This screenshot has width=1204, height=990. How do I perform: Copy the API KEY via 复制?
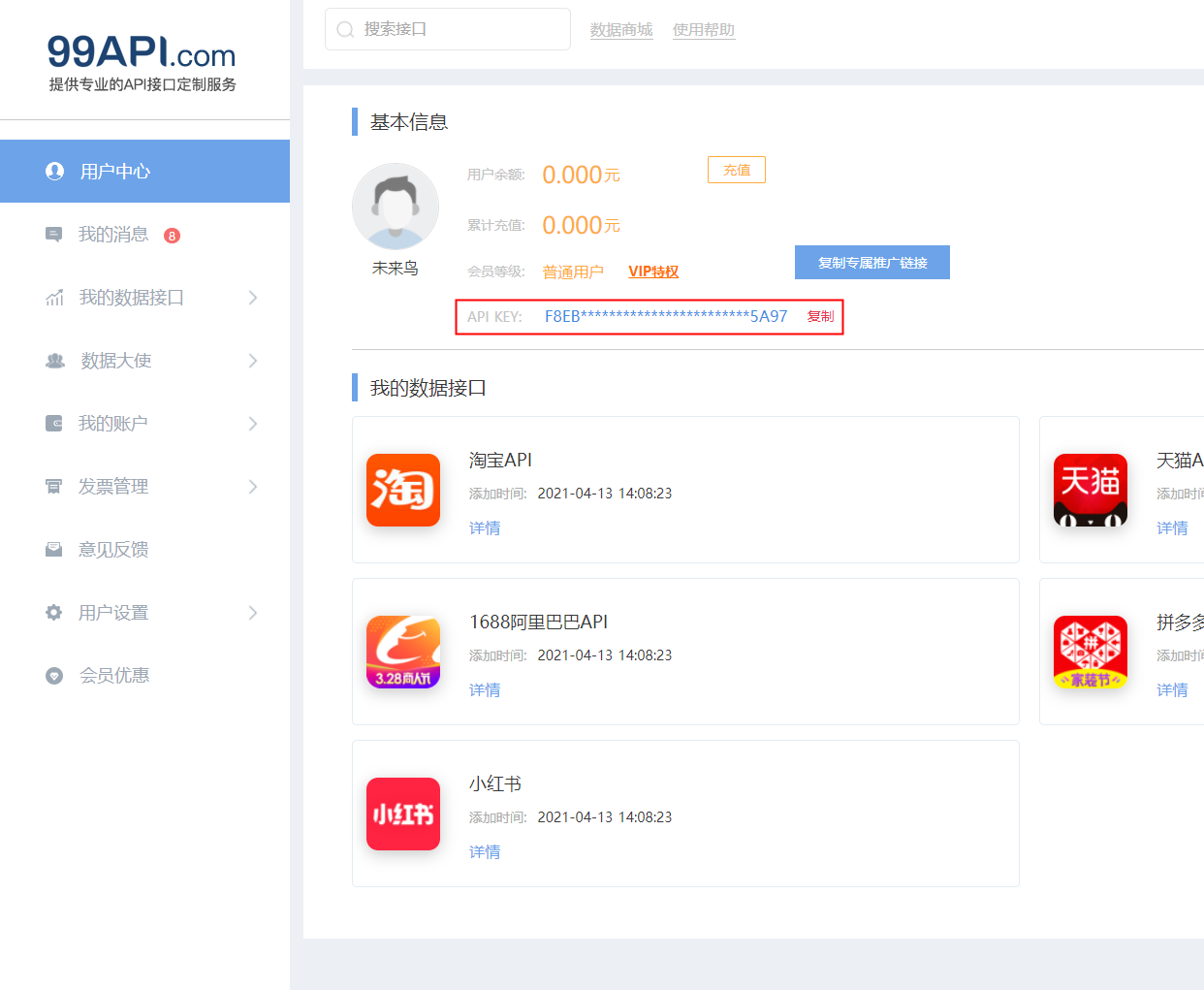(820, 316)
